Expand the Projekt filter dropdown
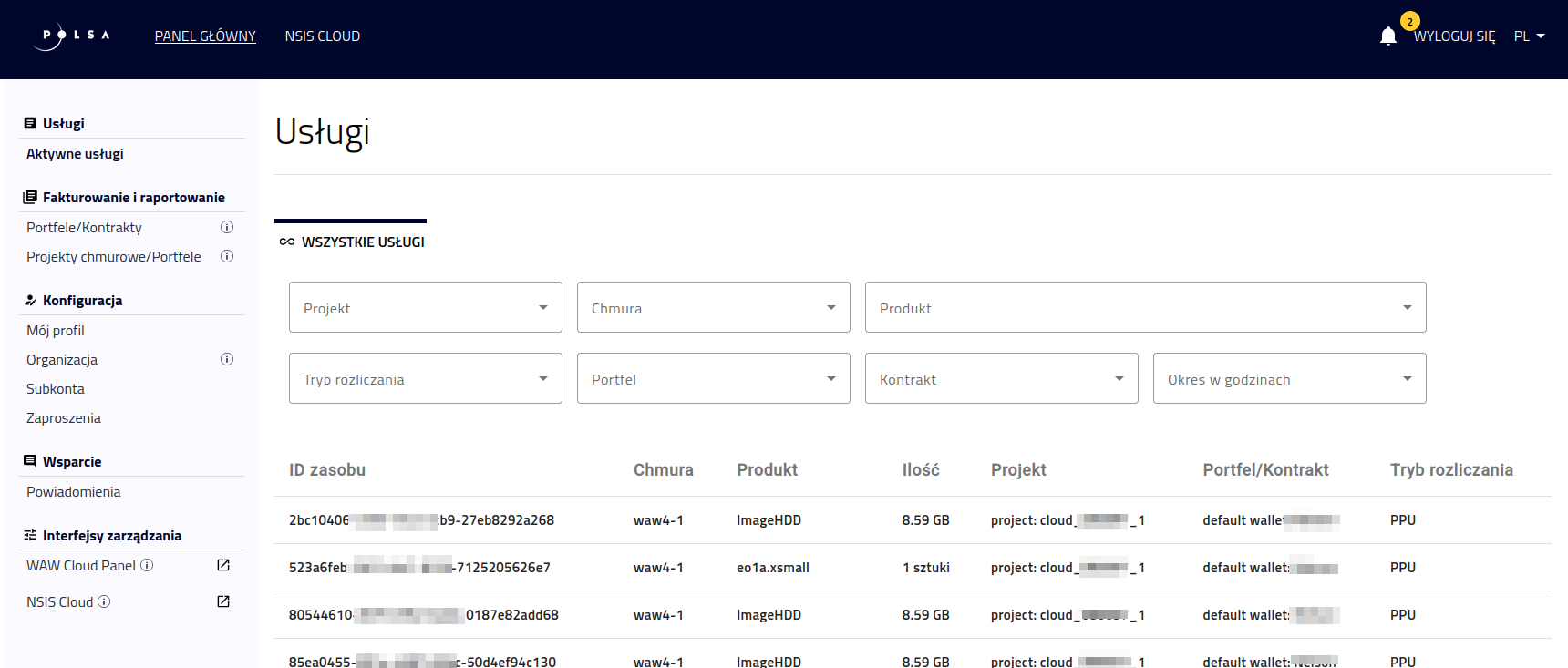 click(425, 308)
